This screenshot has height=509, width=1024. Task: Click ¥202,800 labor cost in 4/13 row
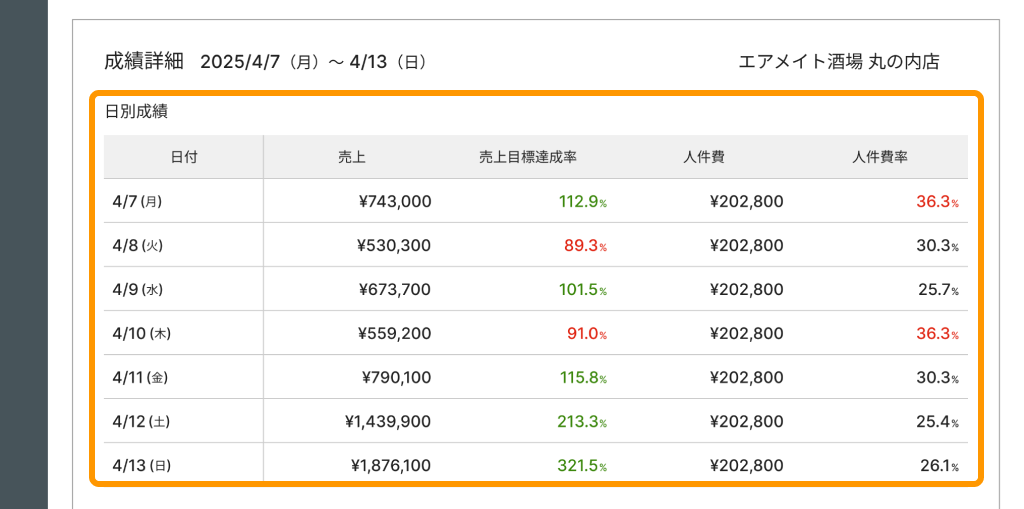coord(746,466)
